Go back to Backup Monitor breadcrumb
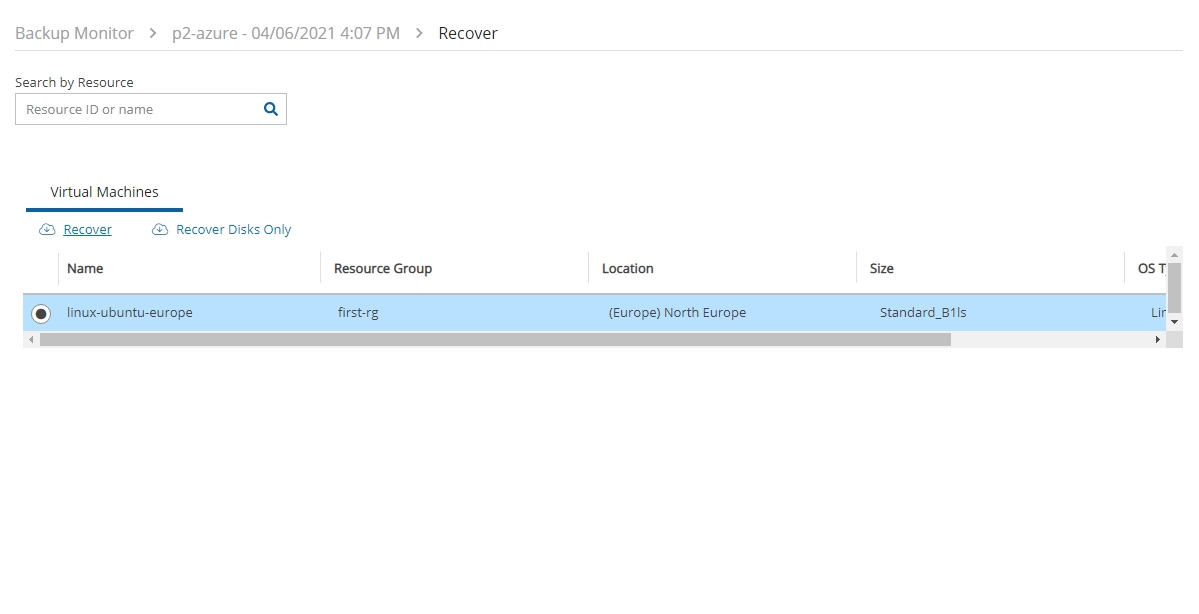The width and height of the screenshot is (1199, 614). pos(74,34)
